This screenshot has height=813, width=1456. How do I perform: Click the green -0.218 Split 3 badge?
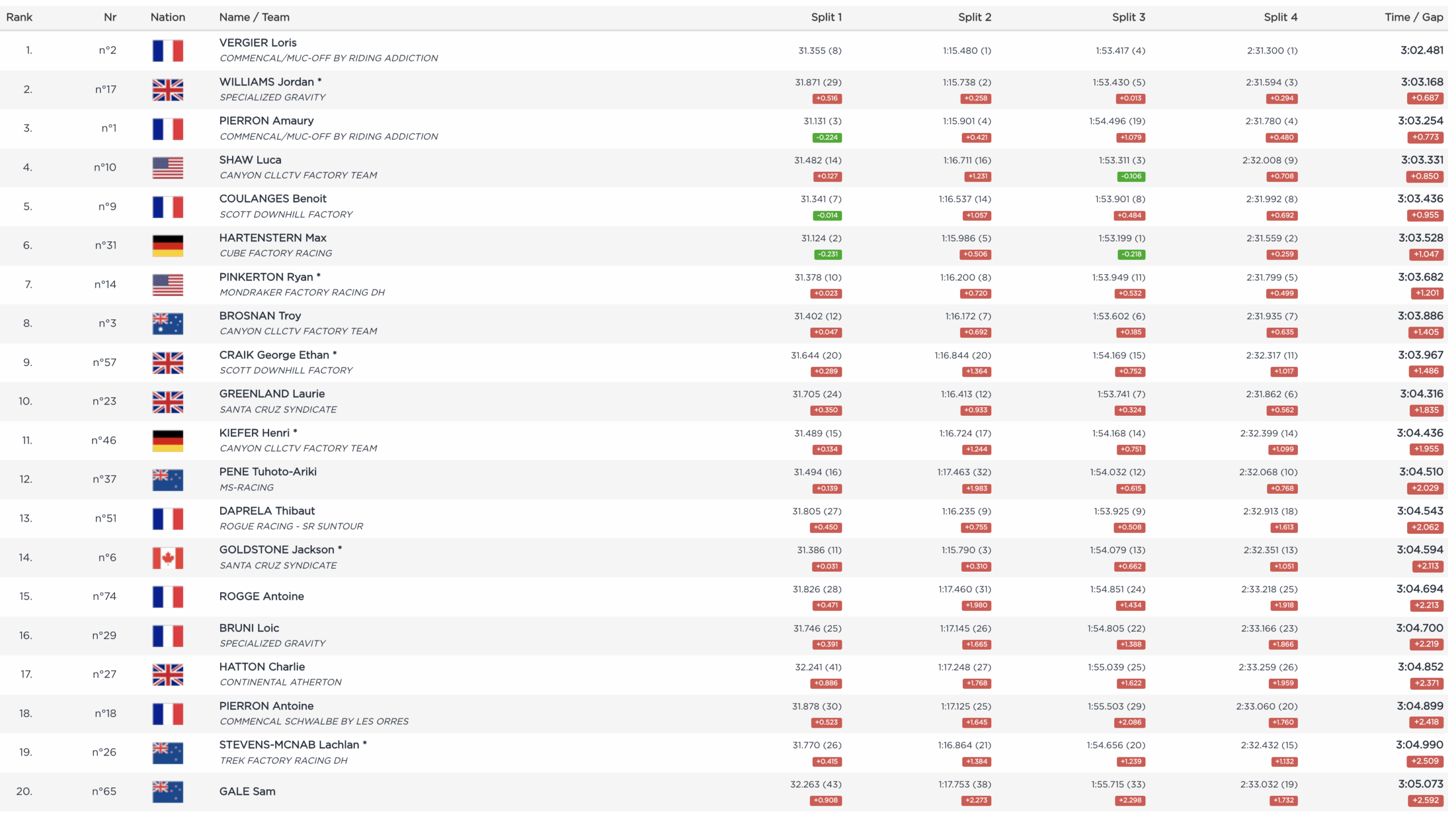pyautogui.click(x=1131, y=254)
